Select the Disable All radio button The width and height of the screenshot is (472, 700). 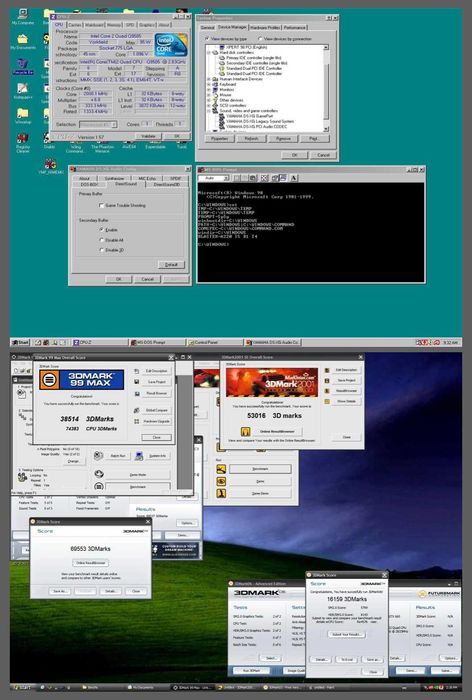101,240
